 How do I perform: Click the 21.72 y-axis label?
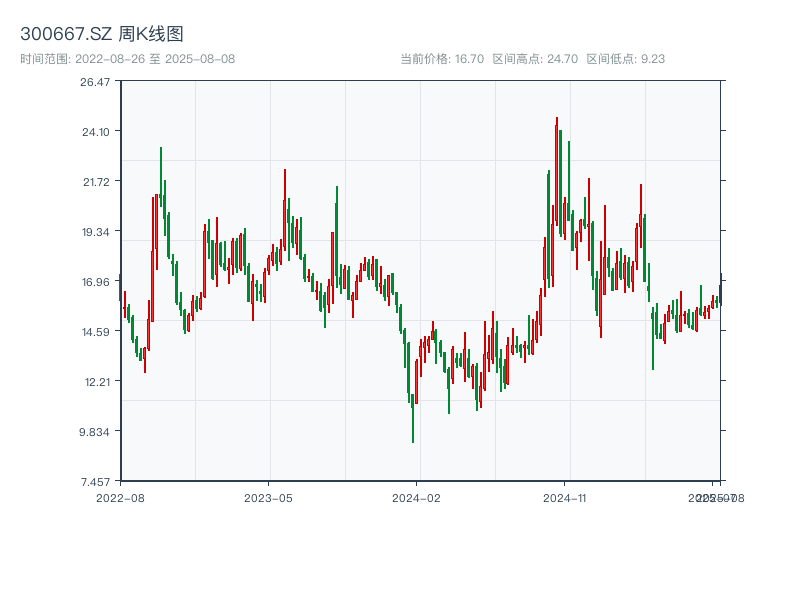[96, 182]
